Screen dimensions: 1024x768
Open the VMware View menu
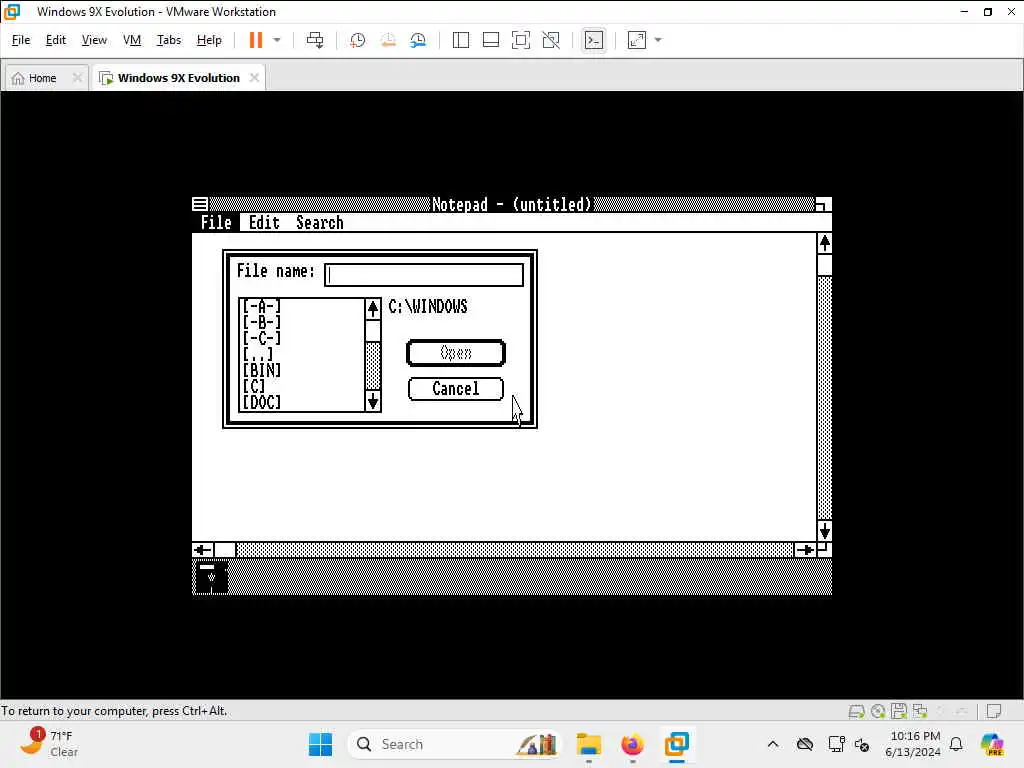94,40
